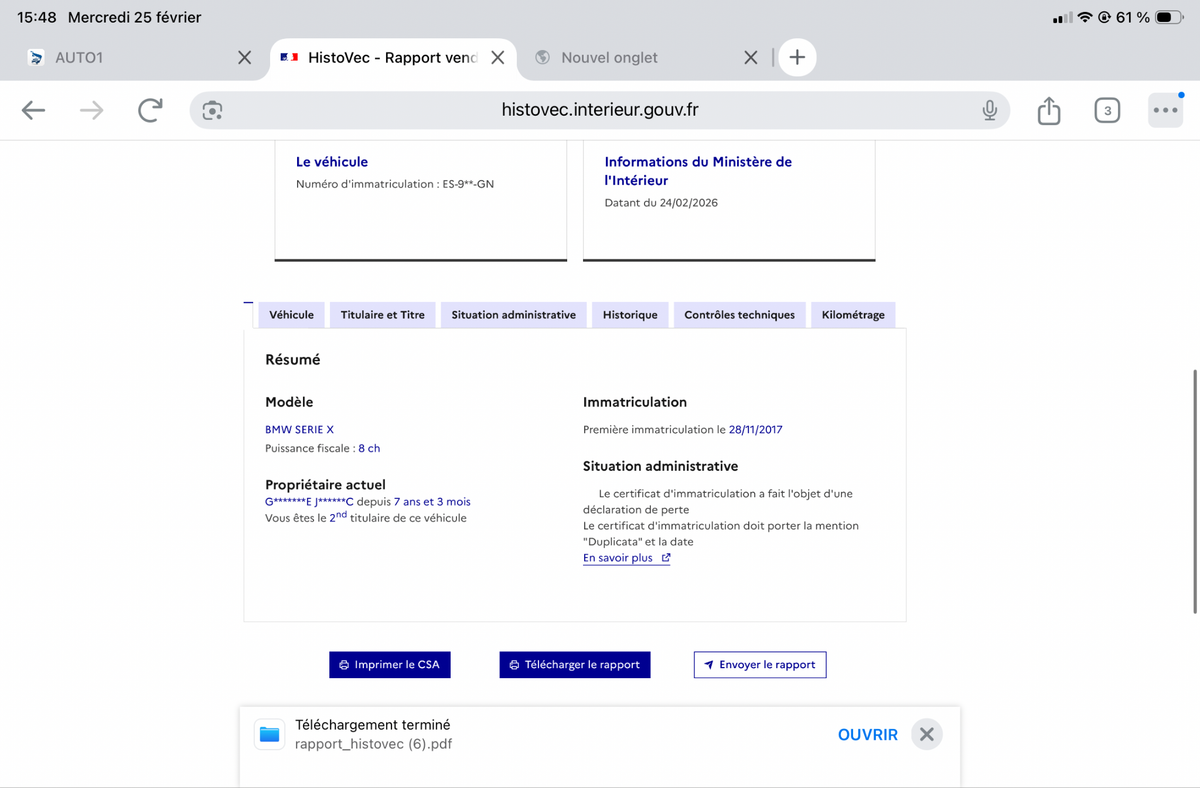The image size is (1200, 788).
Task: Open a new tab with plus button
Action: click(797, 58)
